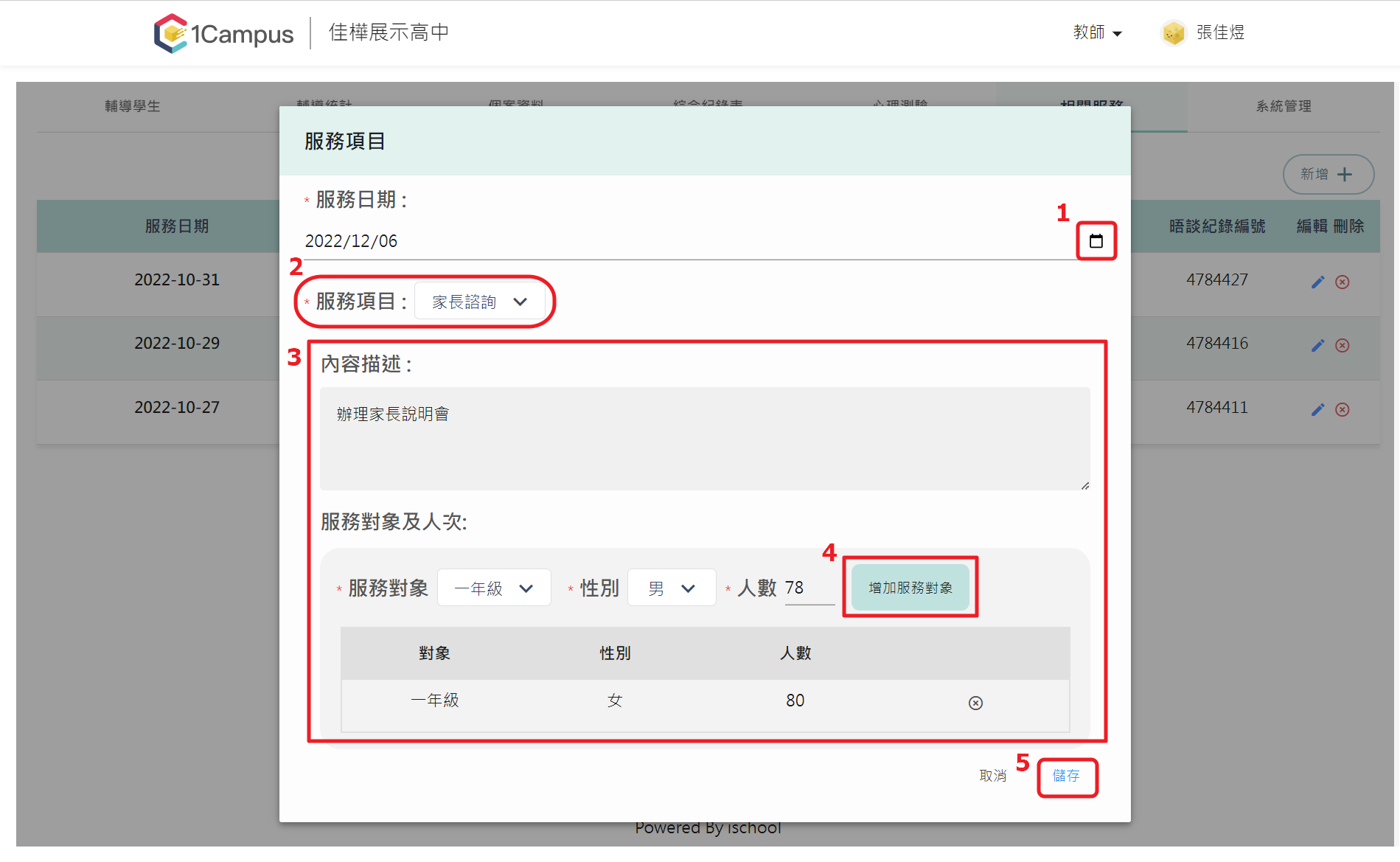Edit the 2022-10-27 record with pencil icon
The width and height of the screenshot is (1400, 862).
point(1318,409)
